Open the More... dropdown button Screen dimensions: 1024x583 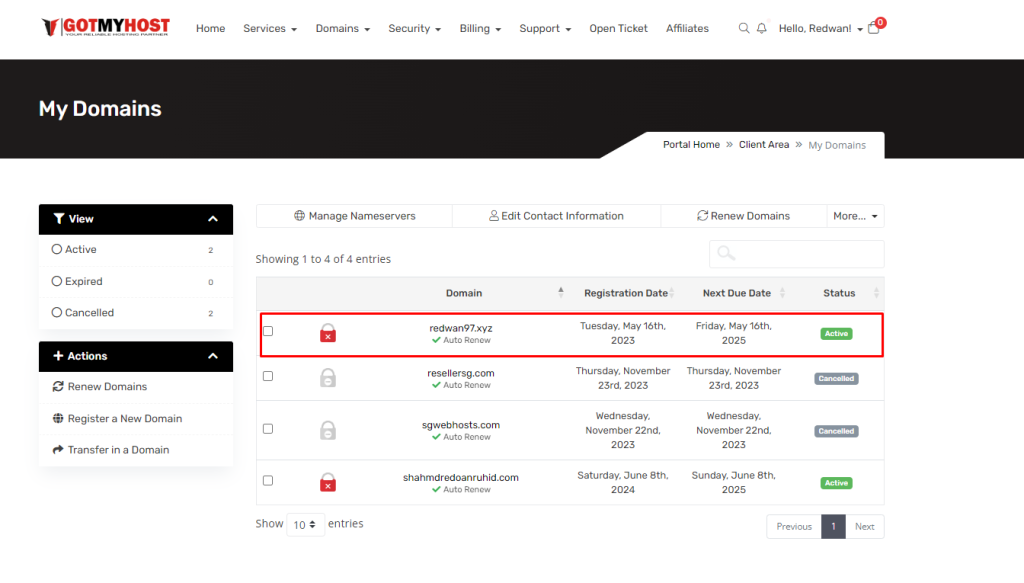pos(855,216)
